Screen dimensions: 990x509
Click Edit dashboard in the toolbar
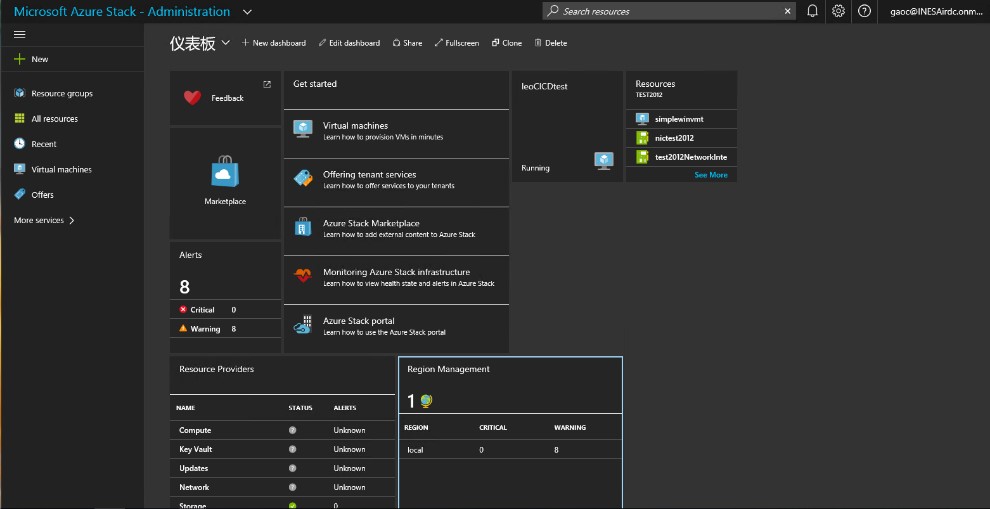pyautogui.click(x=349, y=43)
